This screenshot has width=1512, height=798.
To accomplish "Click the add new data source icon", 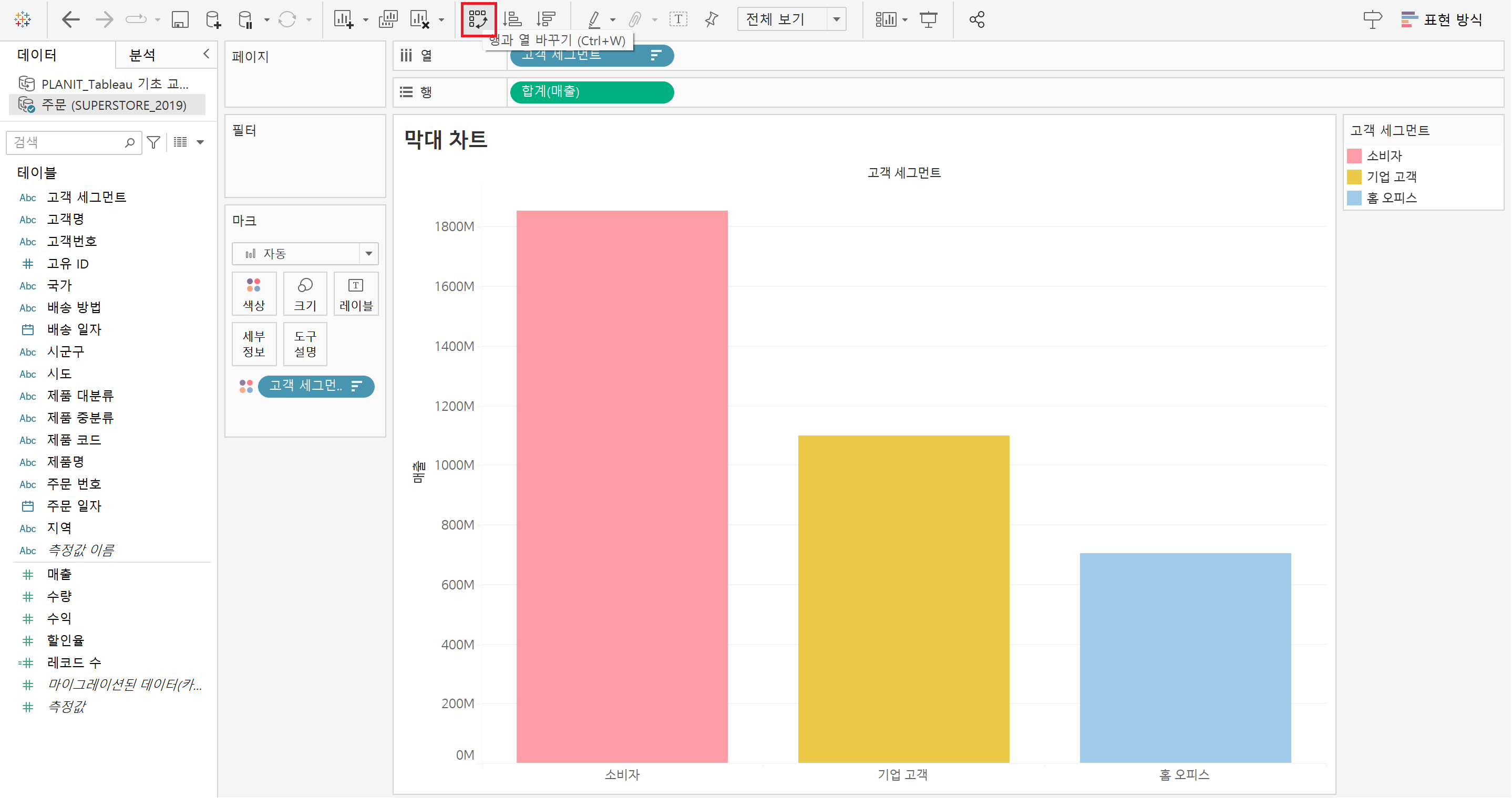I will tap(213, 19).
